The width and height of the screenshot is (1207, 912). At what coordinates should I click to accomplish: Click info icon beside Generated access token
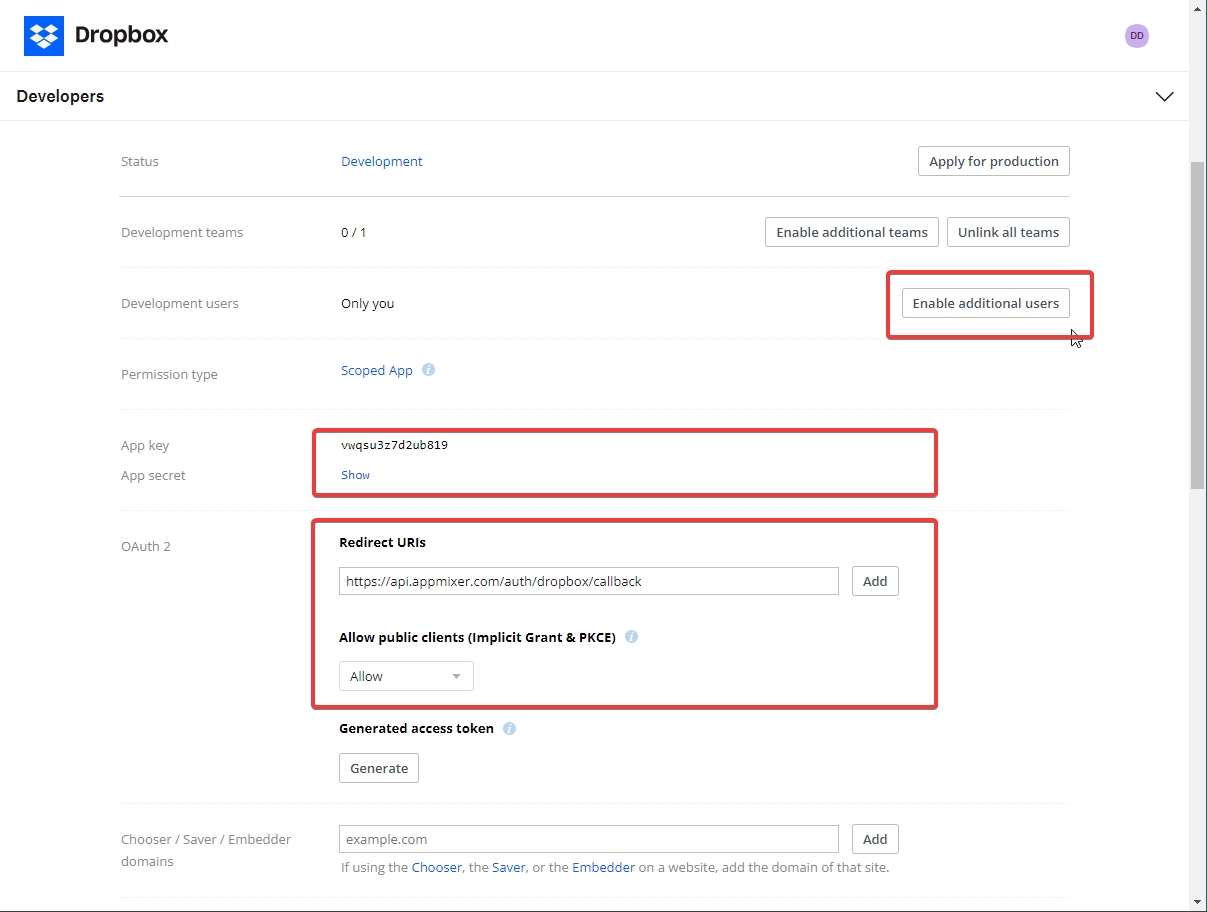[x=509, y=729]
